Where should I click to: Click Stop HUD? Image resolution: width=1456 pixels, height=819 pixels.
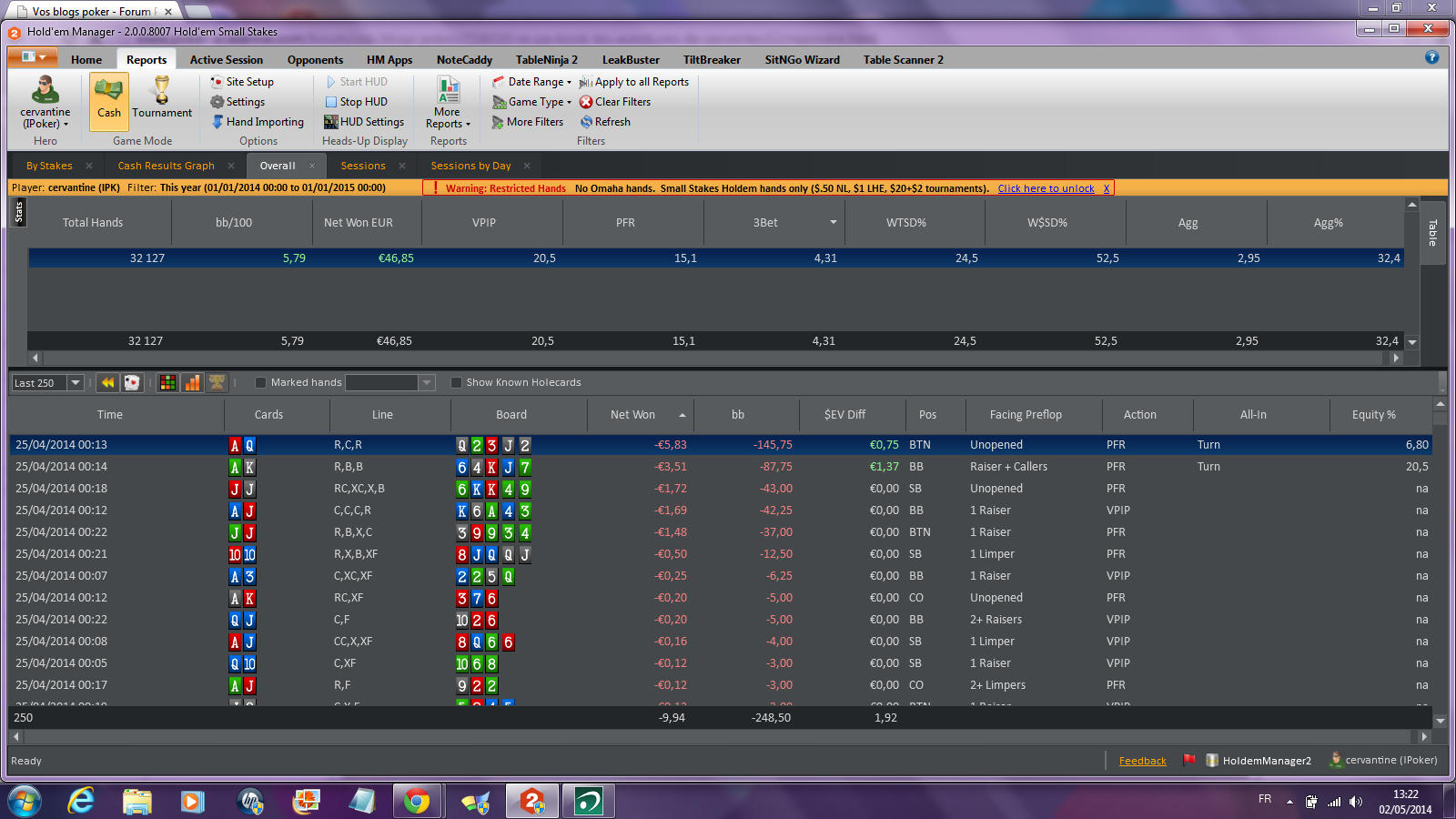coord(356,102)
